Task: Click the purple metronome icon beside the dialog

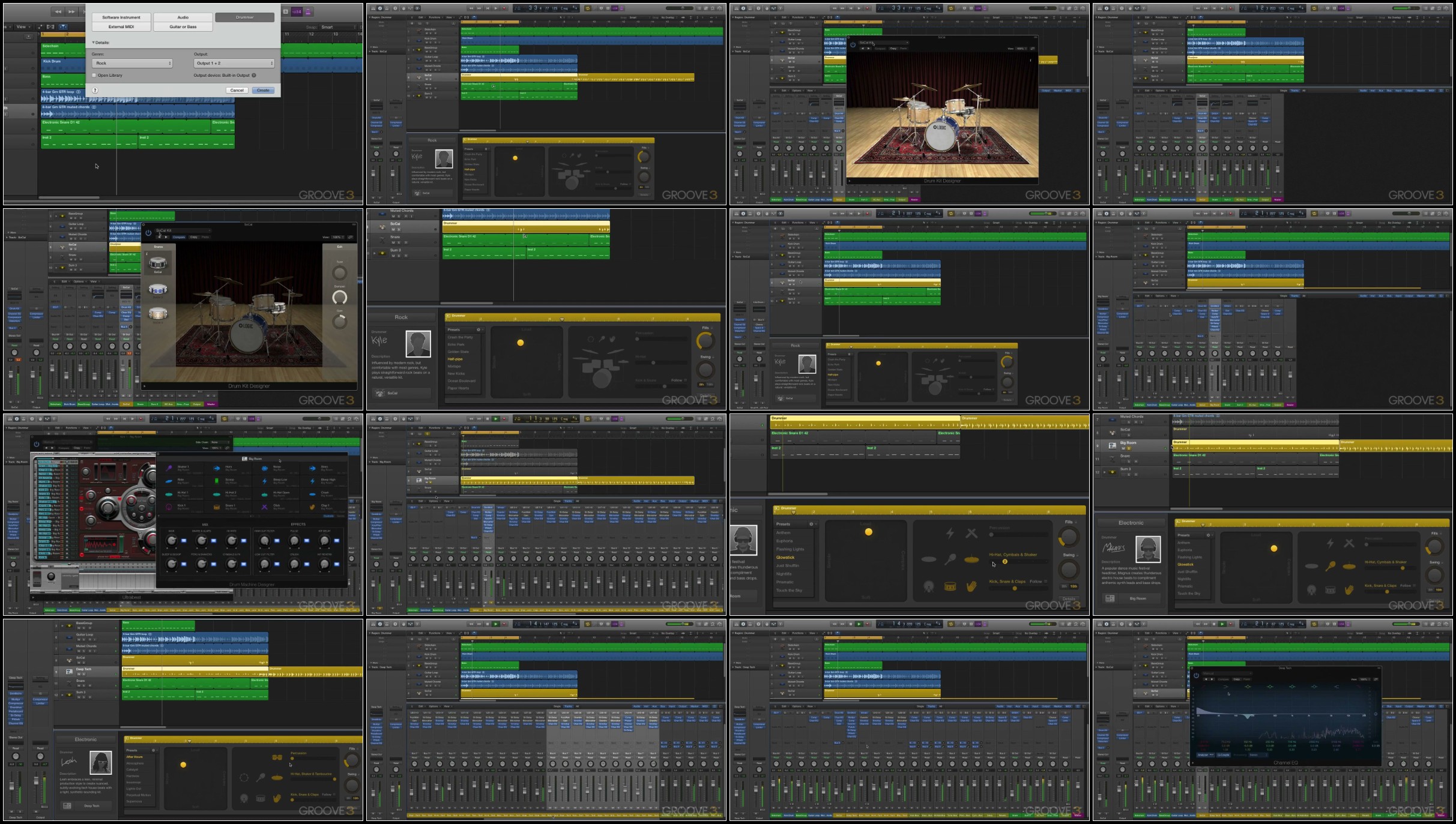Action: point(308,11)
